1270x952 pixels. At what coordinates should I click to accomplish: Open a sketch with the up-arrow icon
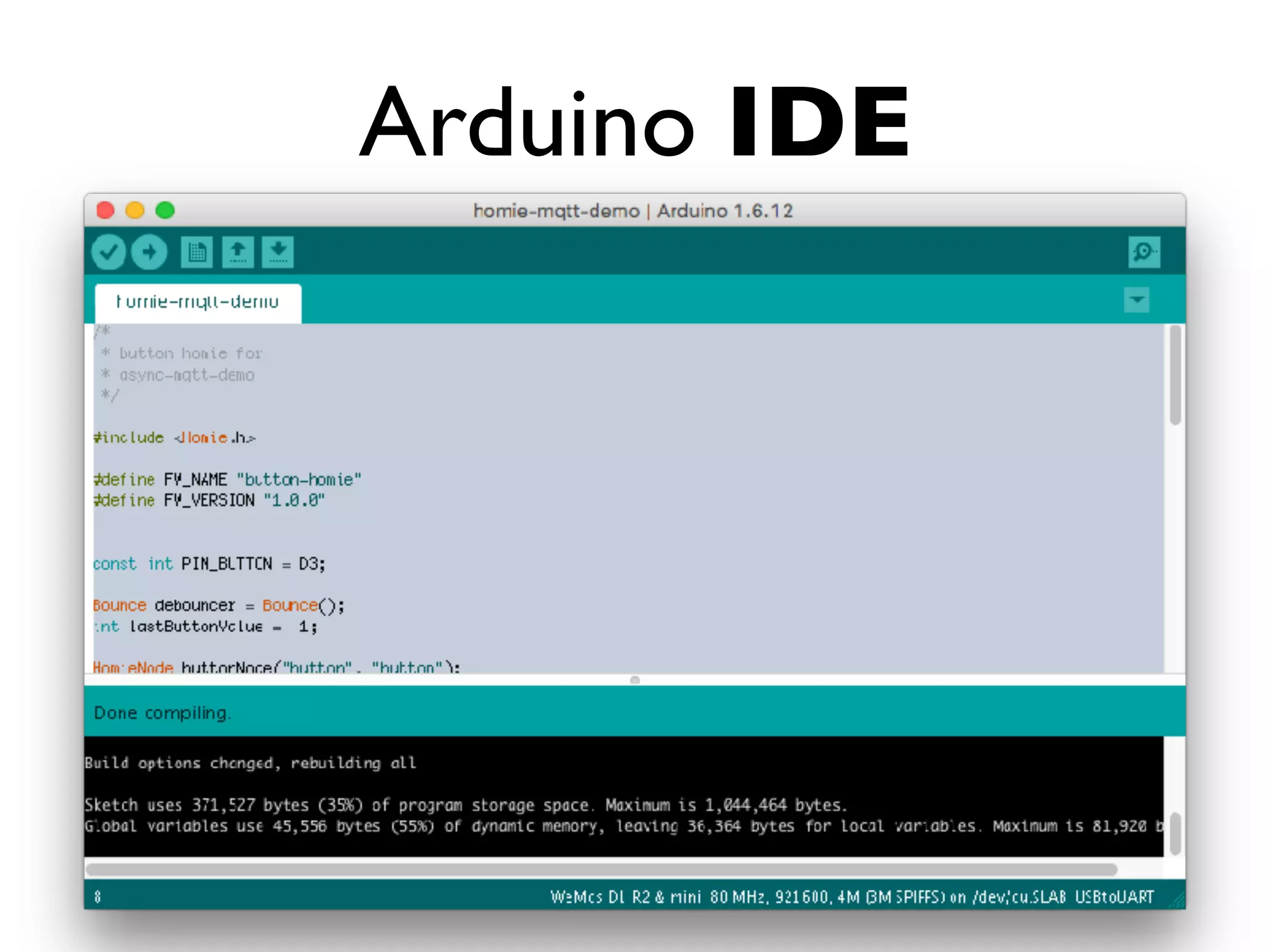[x=238, y=252]
